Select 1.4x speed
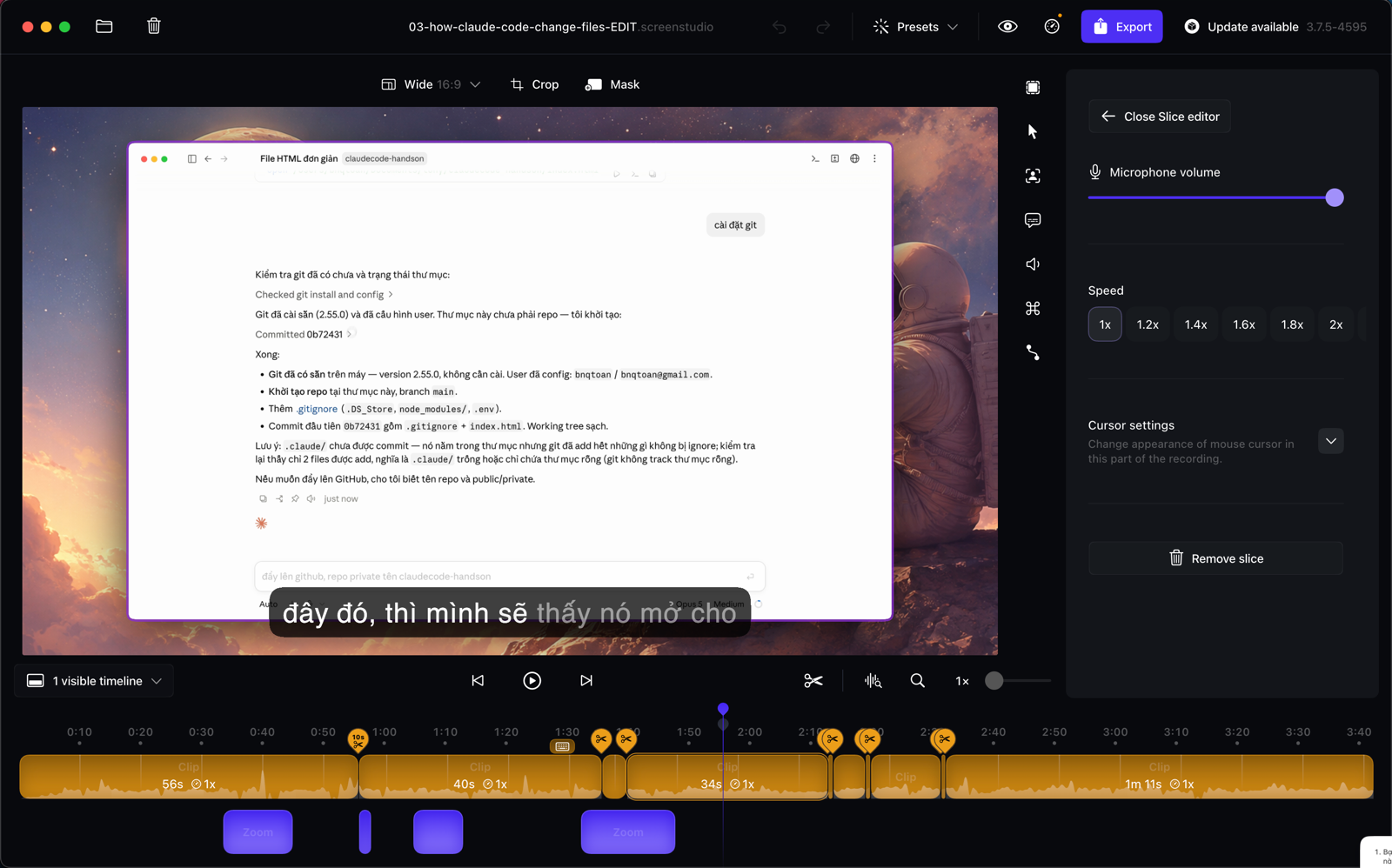 coord(1195,324)
